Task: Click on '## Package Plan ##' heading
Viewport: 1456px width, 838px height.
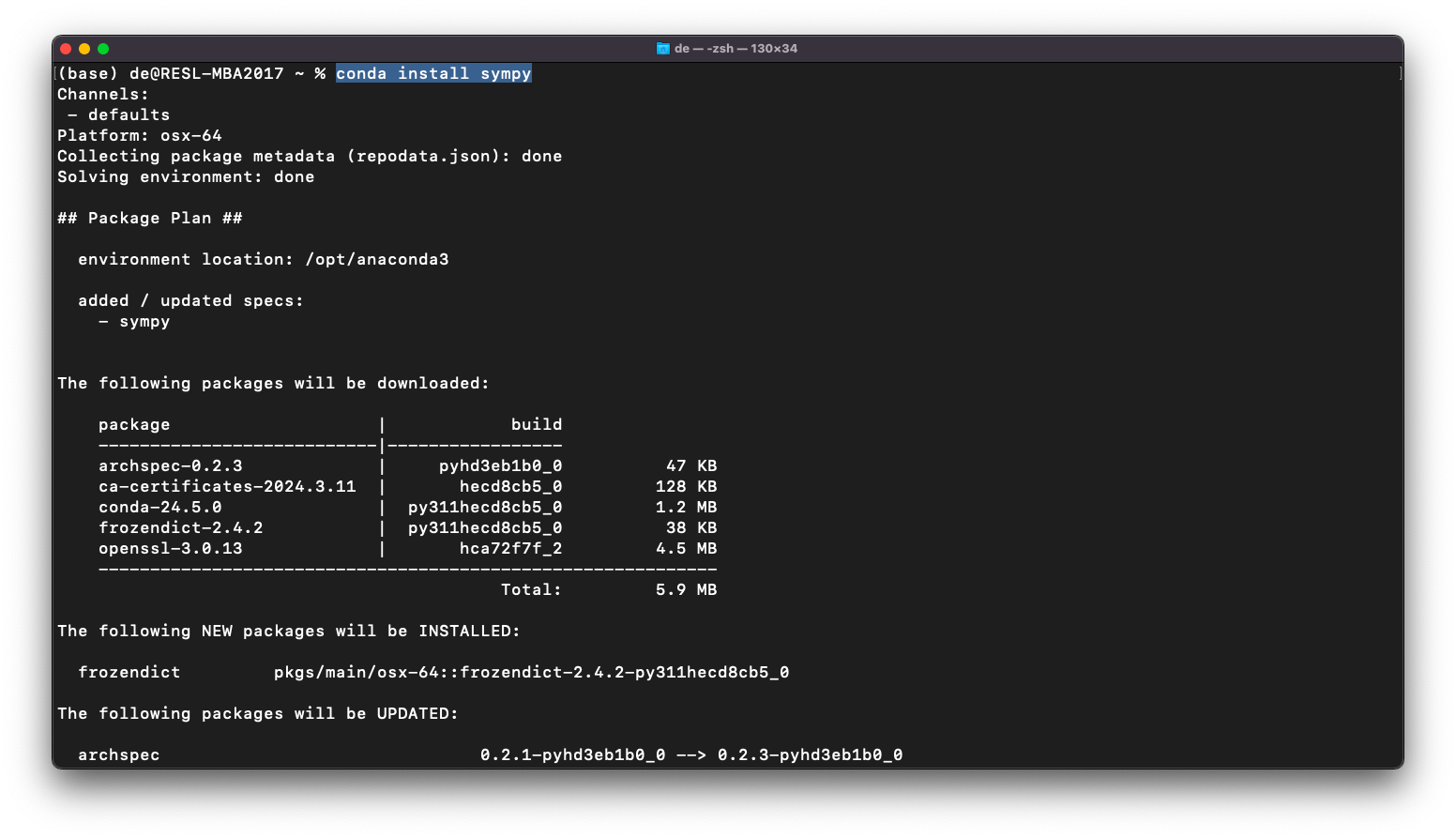Action: click(x=150, y=218)
